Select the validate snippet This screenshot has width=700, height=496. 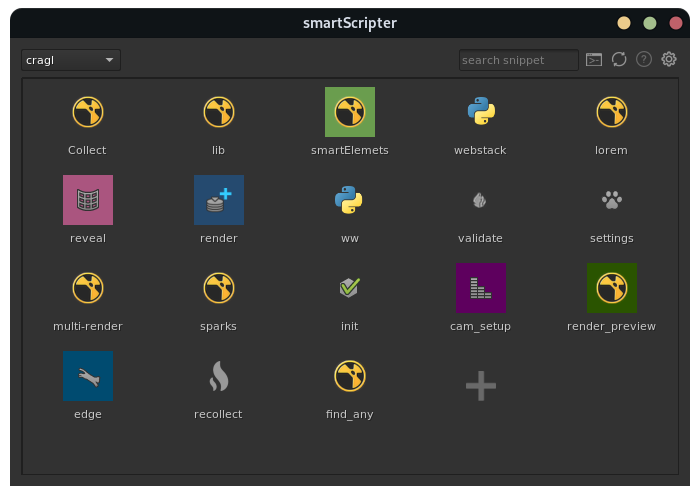click(x=480, y=200)
